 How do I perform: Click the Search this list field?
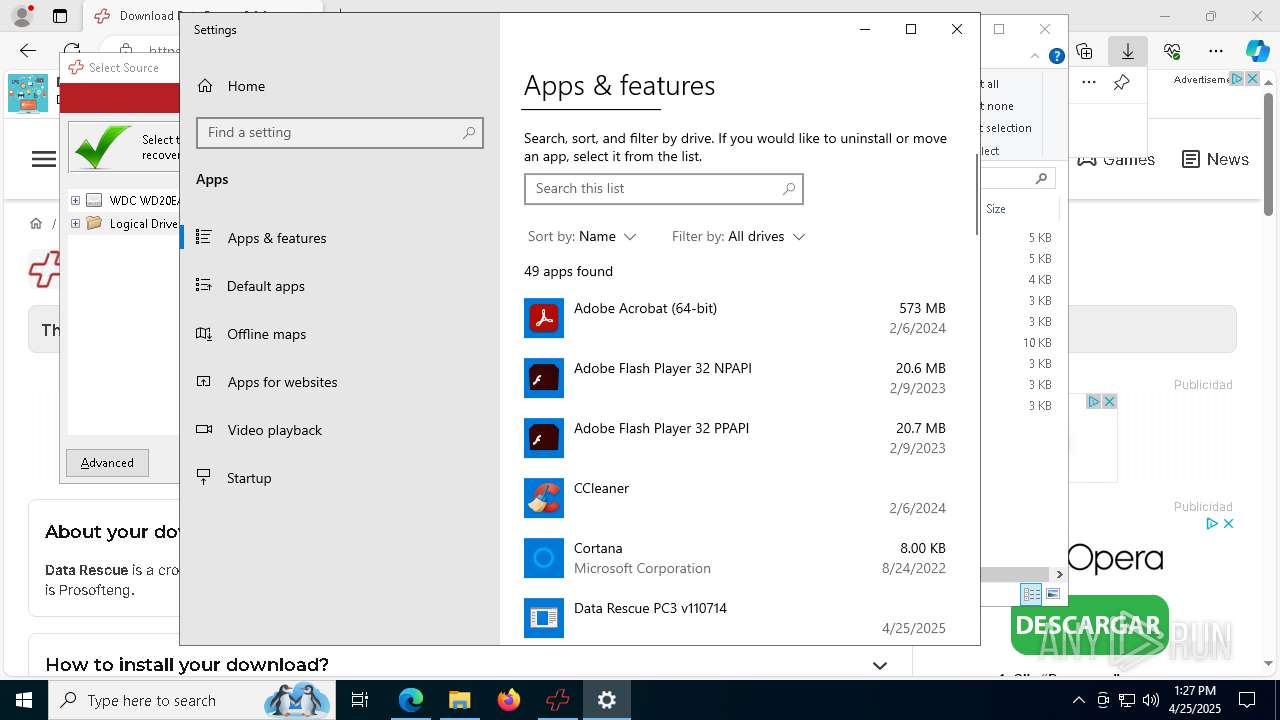[x=663, y=188]
